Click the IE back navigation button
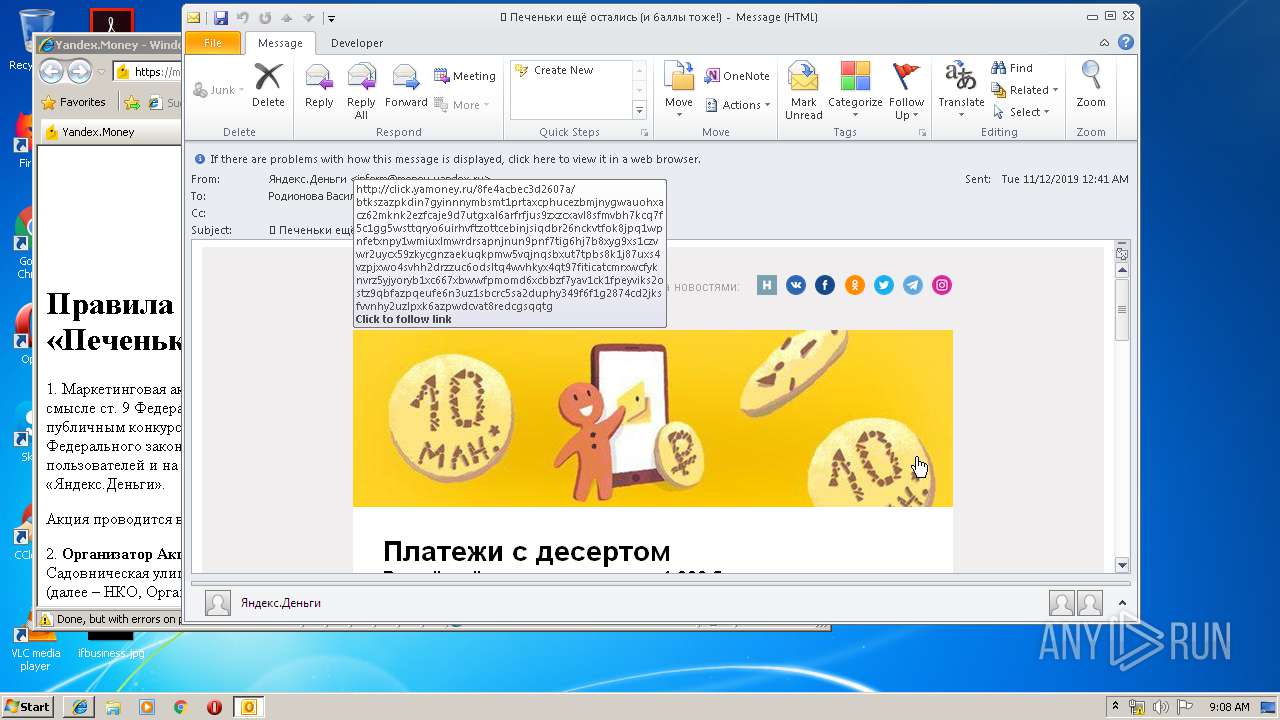Image resolution: width=1280 pixels, height=720 pixels. tap(52, 72)
